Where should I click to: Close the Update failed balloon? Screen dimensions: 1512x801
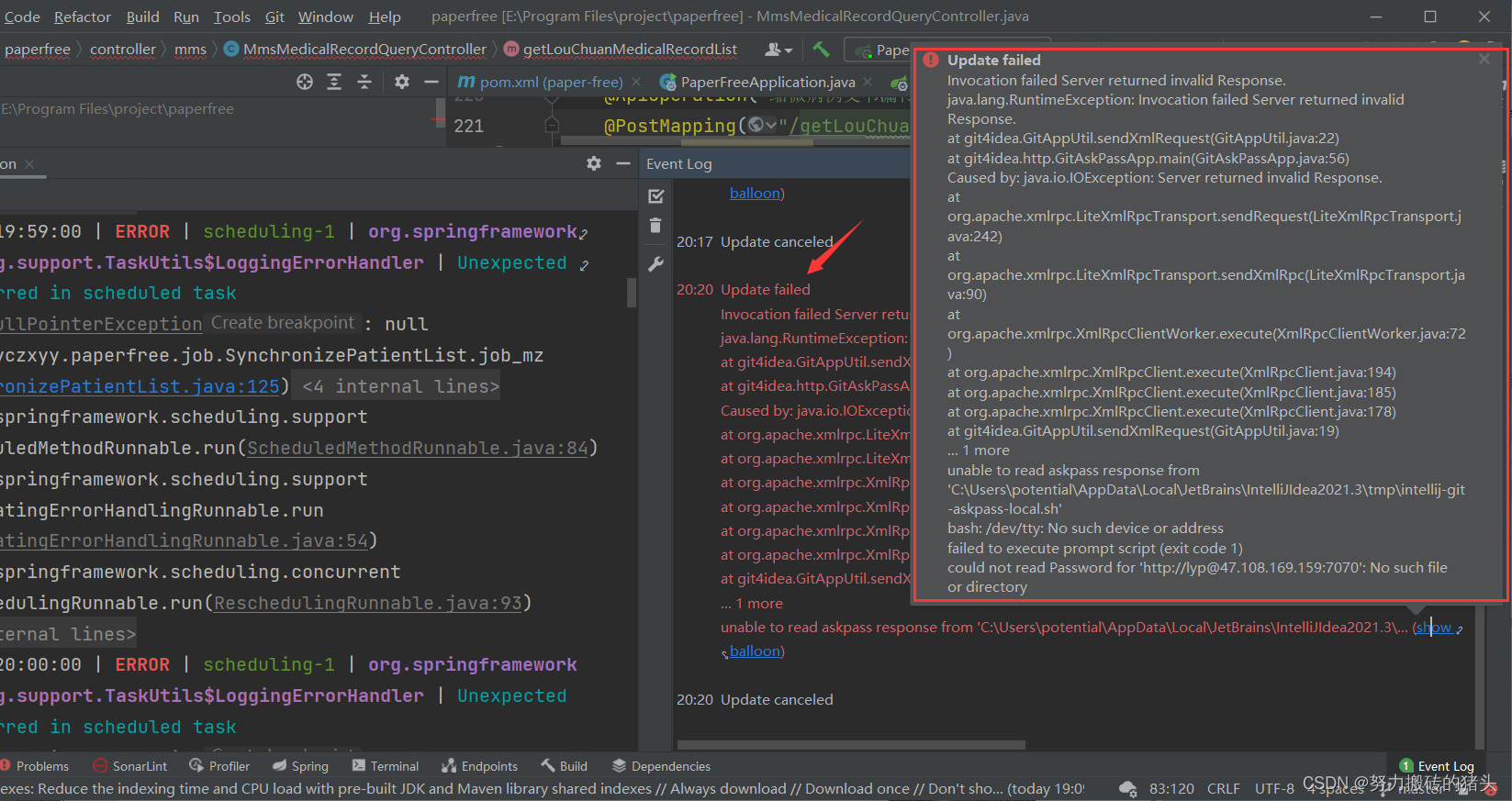click(x=1484, y=59)
